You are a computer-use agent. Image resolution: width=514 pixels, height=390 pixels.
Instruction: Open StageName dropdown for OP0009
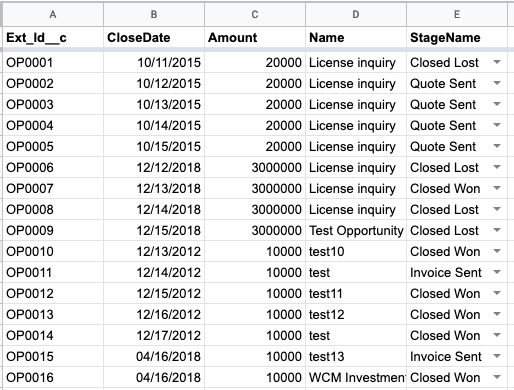[x=497, y=230]
